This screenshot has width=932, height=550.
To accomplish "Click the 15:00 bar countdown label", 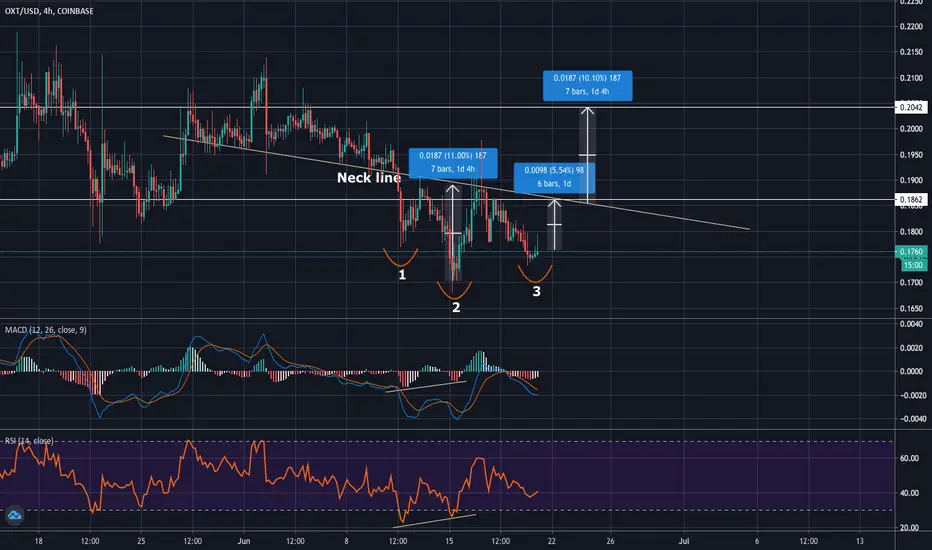I will coord(913,265).
